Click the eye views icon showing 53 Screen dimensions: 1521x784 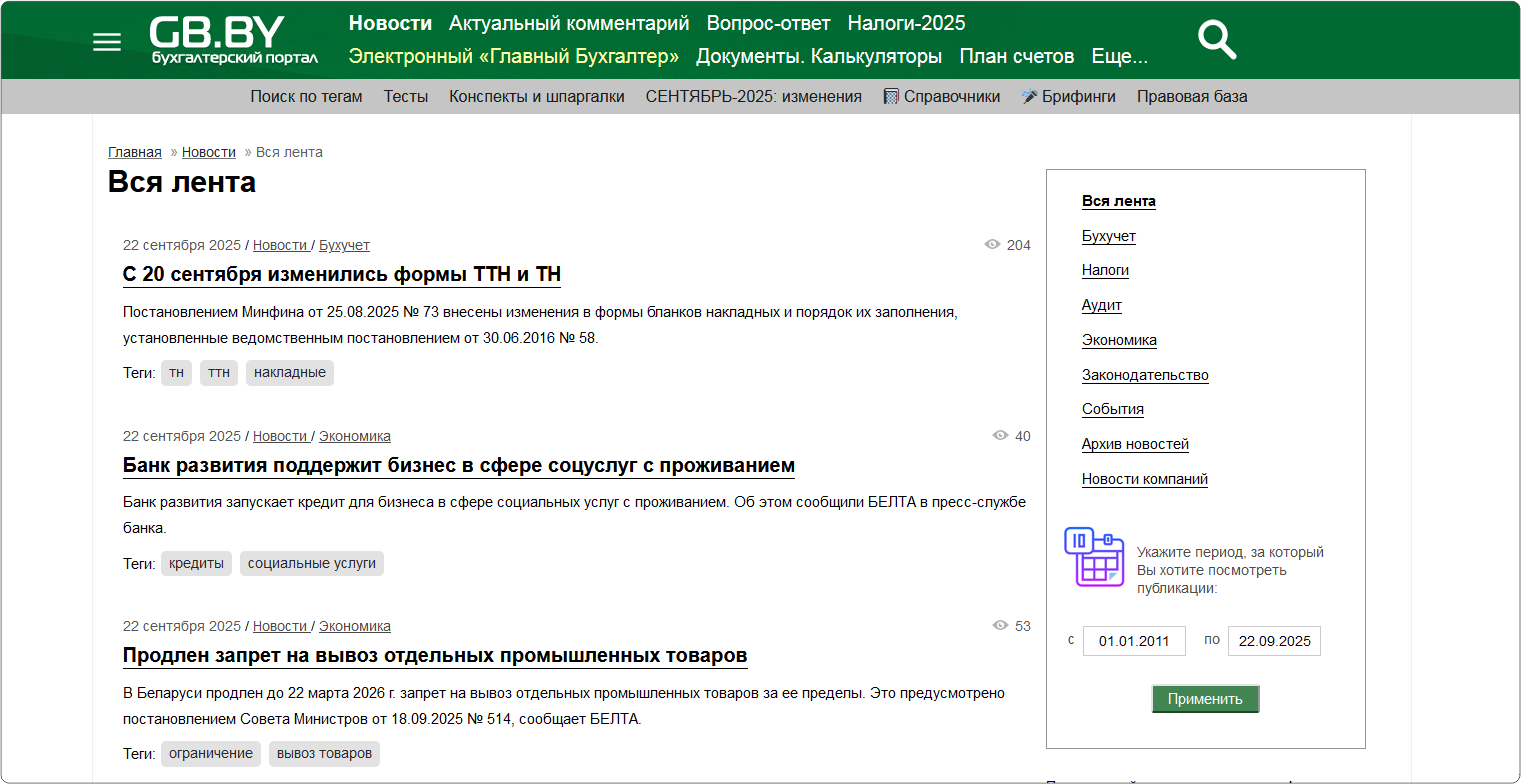1000,626
